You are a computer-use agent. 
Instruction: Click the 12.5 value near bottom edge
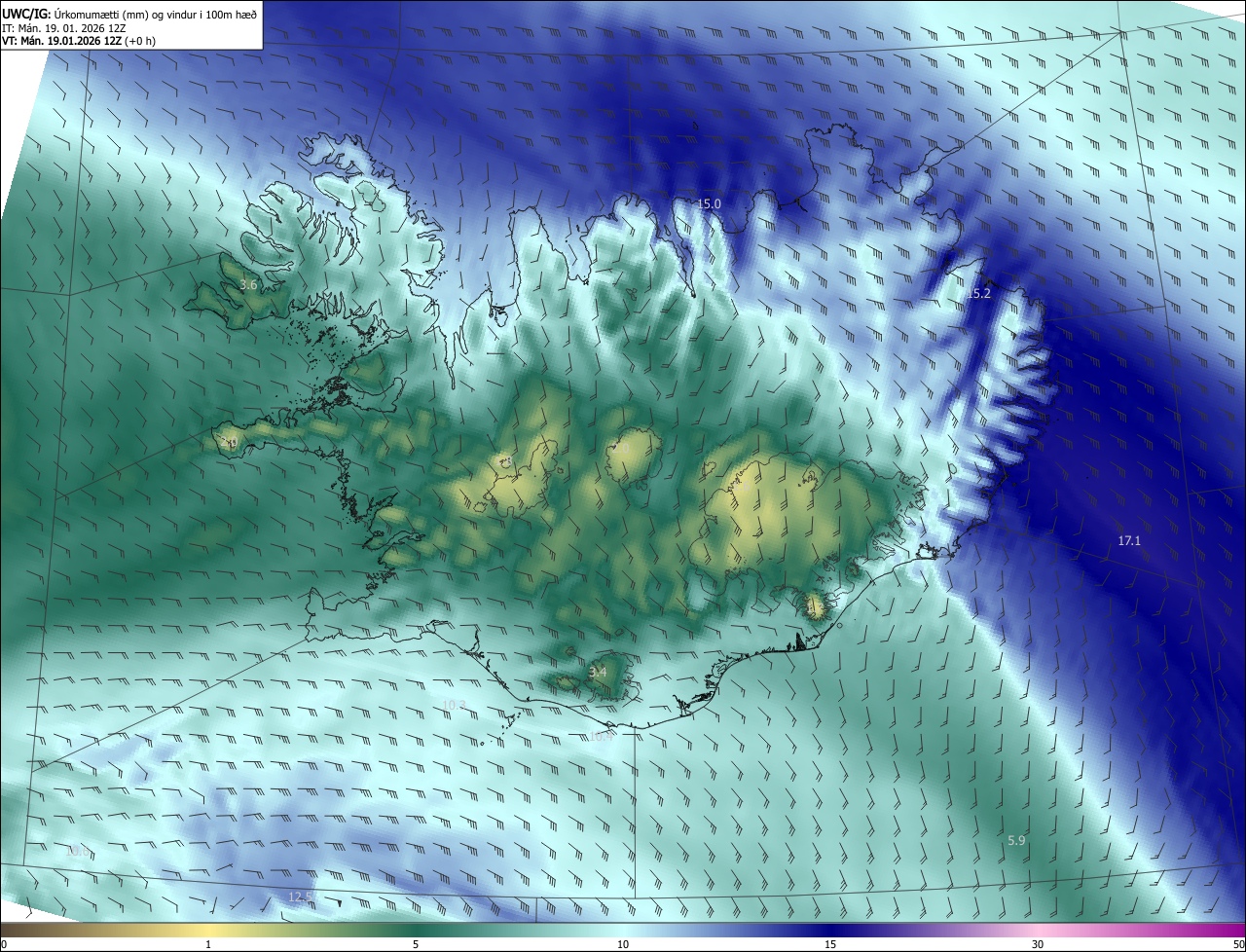pos(300,897)
